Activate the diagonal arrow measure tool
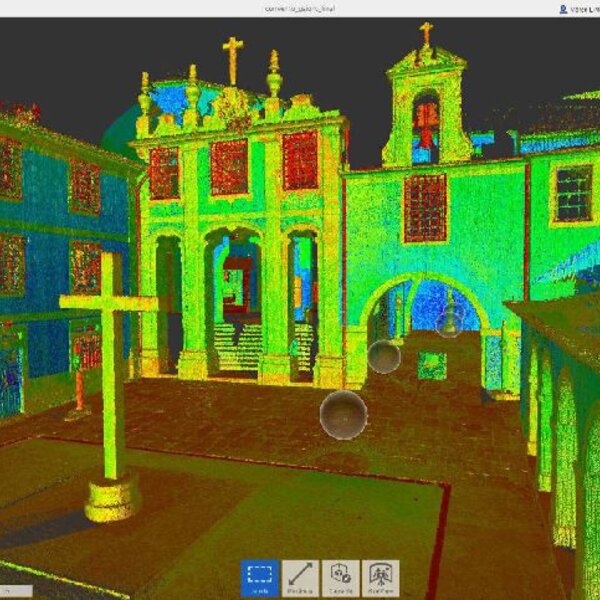The width and height of the screenshot is (600, 600). pos(300,578)
